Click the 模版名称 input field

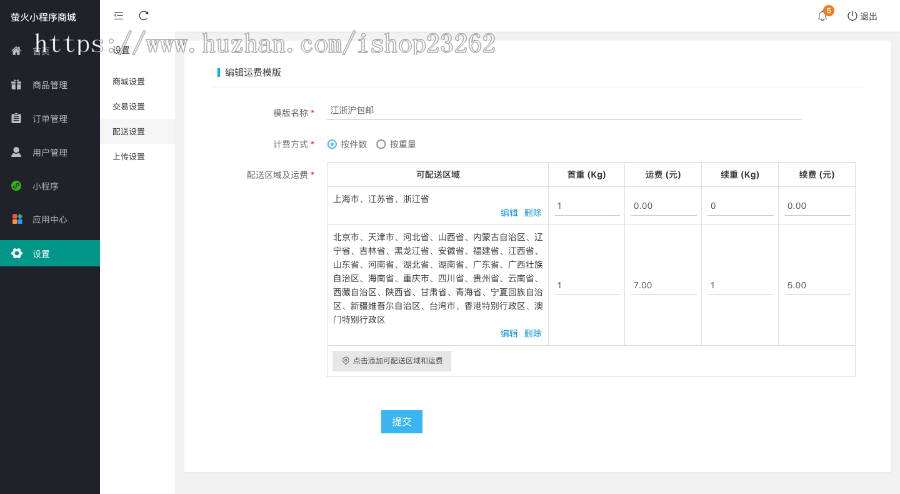pos(564,110)
